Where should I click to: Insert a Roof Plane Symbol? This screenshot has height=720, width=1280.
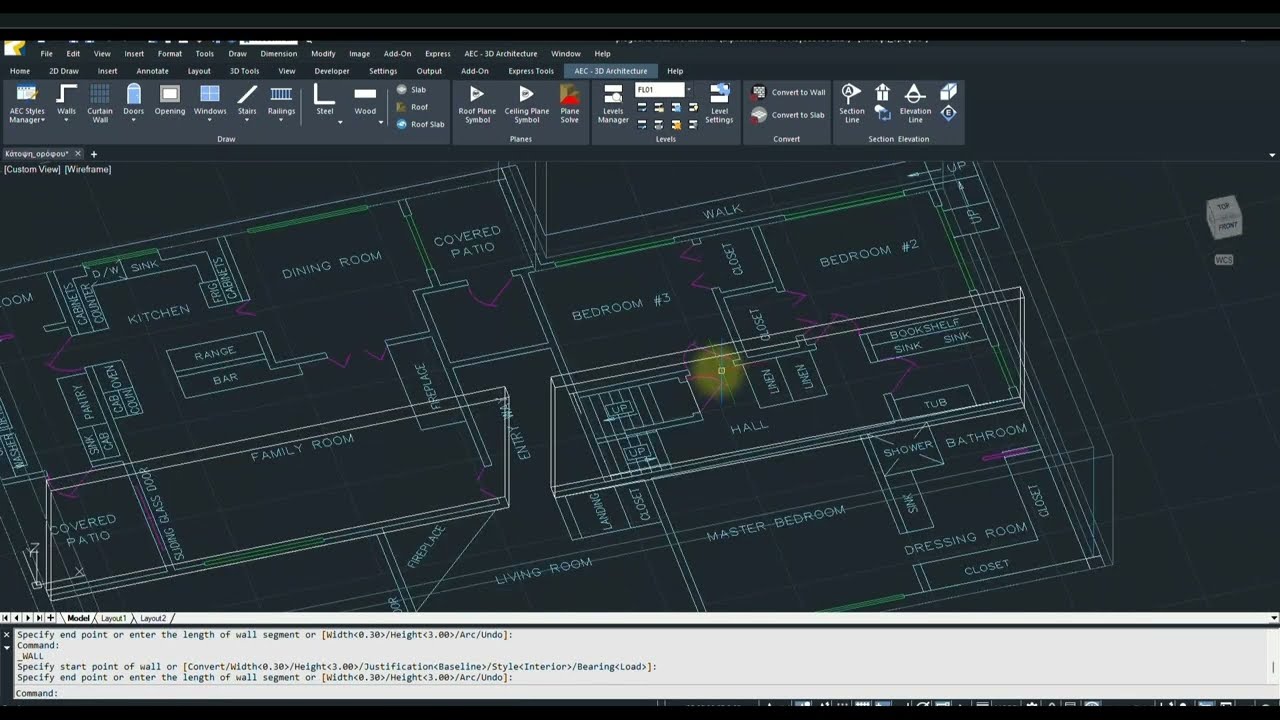[477, 103]
